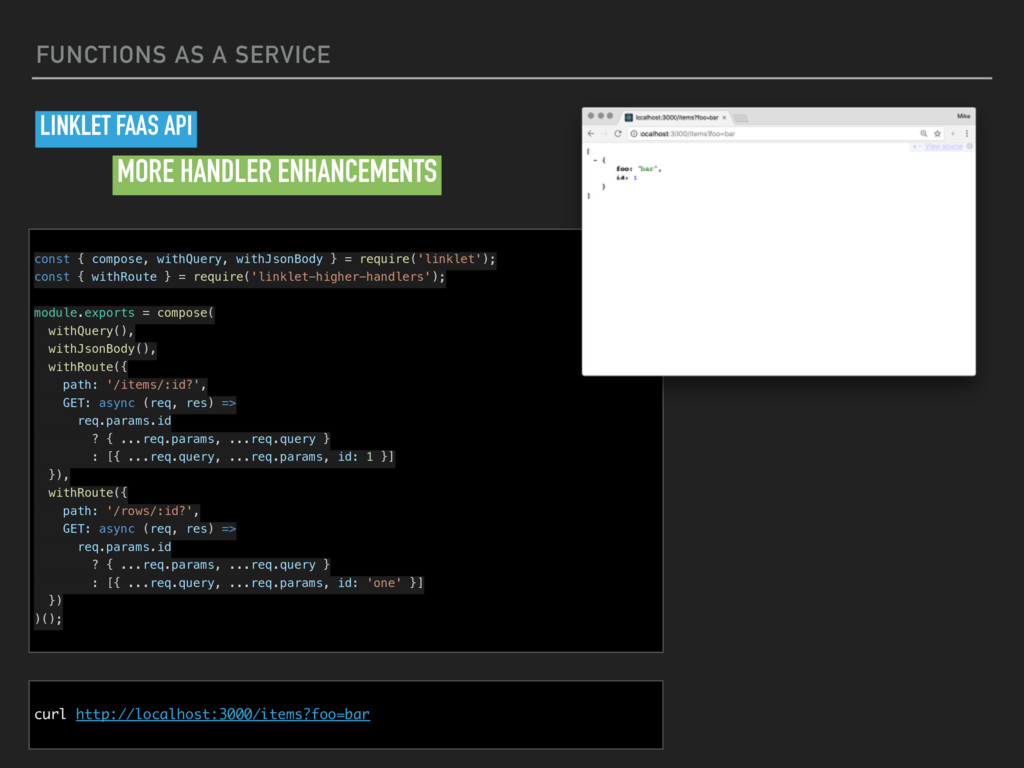Open the JSON viewer settings gear icon
This screenshot has width=1024, height=768.
[x=969, y=146]
